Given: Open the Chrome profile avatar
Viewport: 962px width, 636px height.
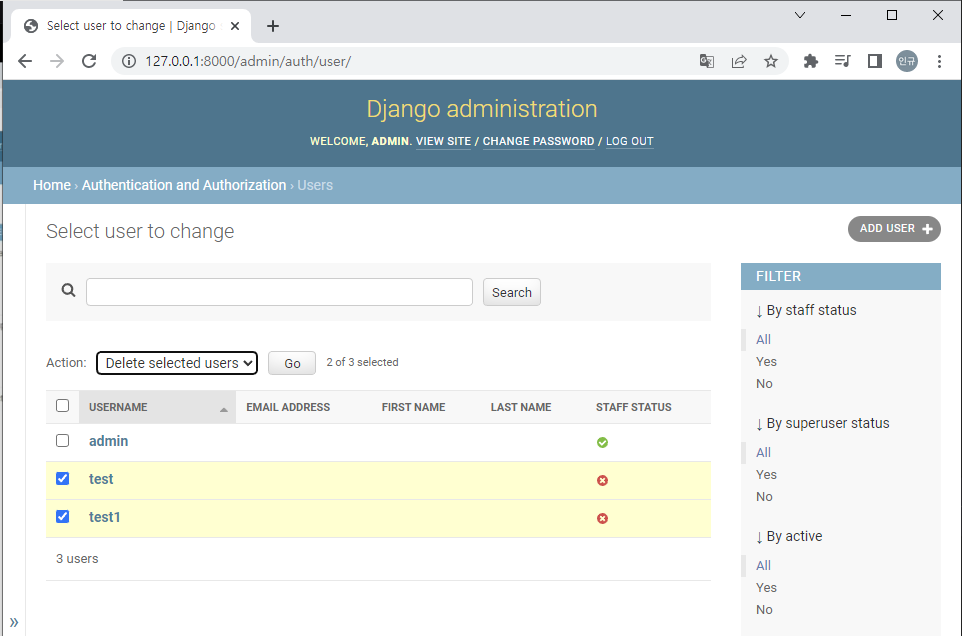Looking at the screenshot, I should (907, 61).
